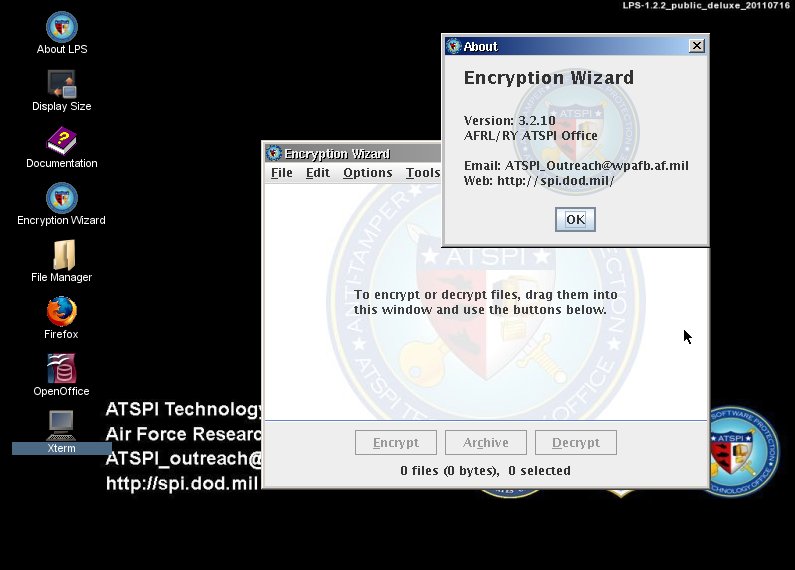Close the About dialog
795x570 pixels.
(x=697, y=46)
